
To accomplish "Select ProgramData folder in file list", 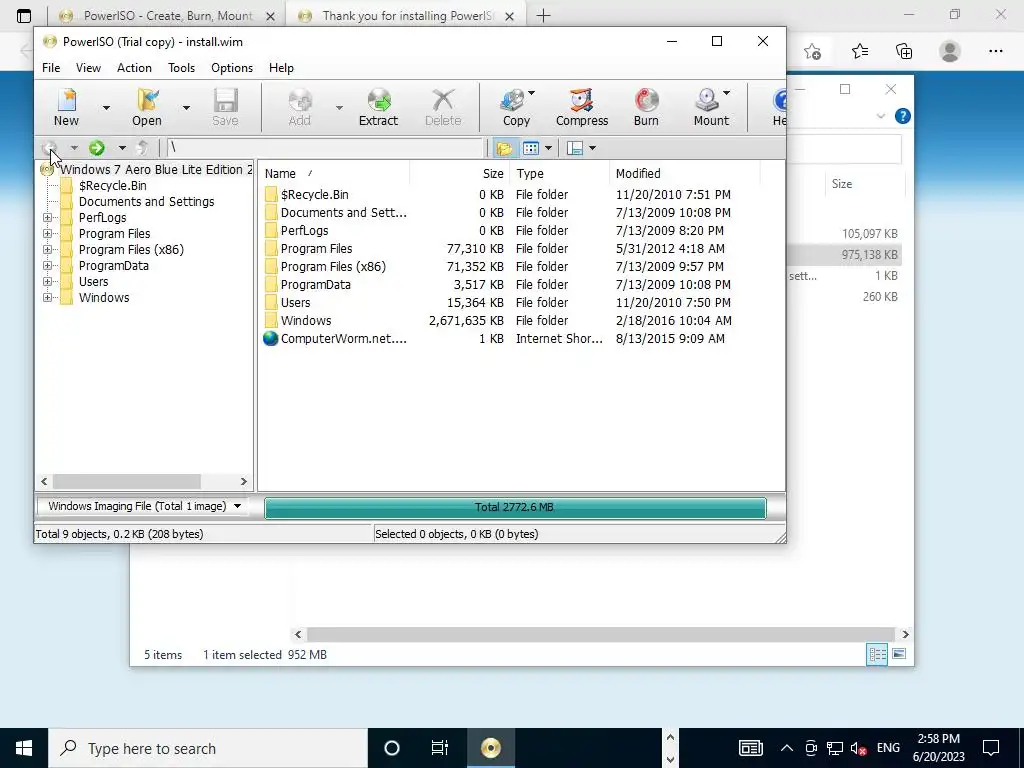I will (x=315, y=285).
